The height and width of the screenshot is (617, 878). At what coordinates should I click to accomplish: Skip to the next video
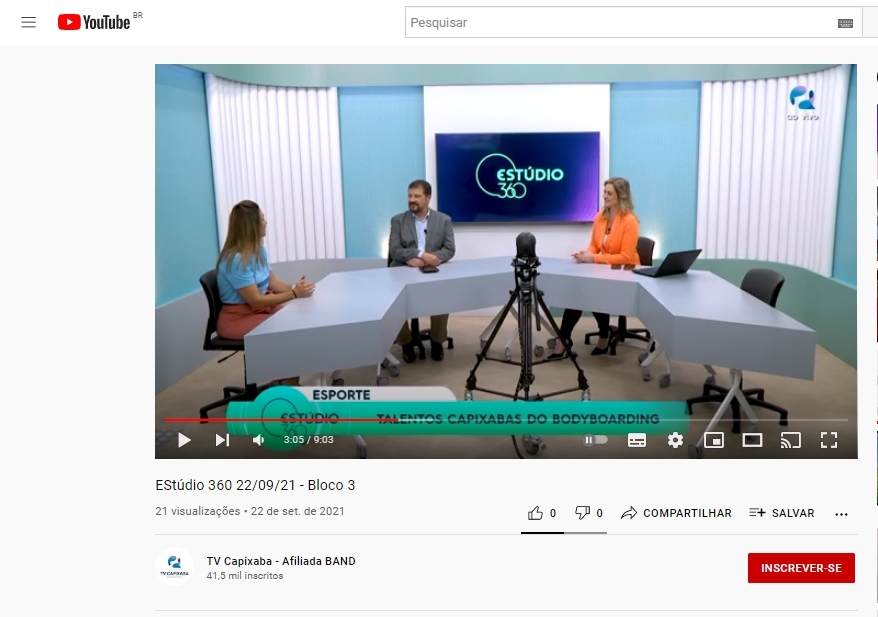tap(222, 440)
